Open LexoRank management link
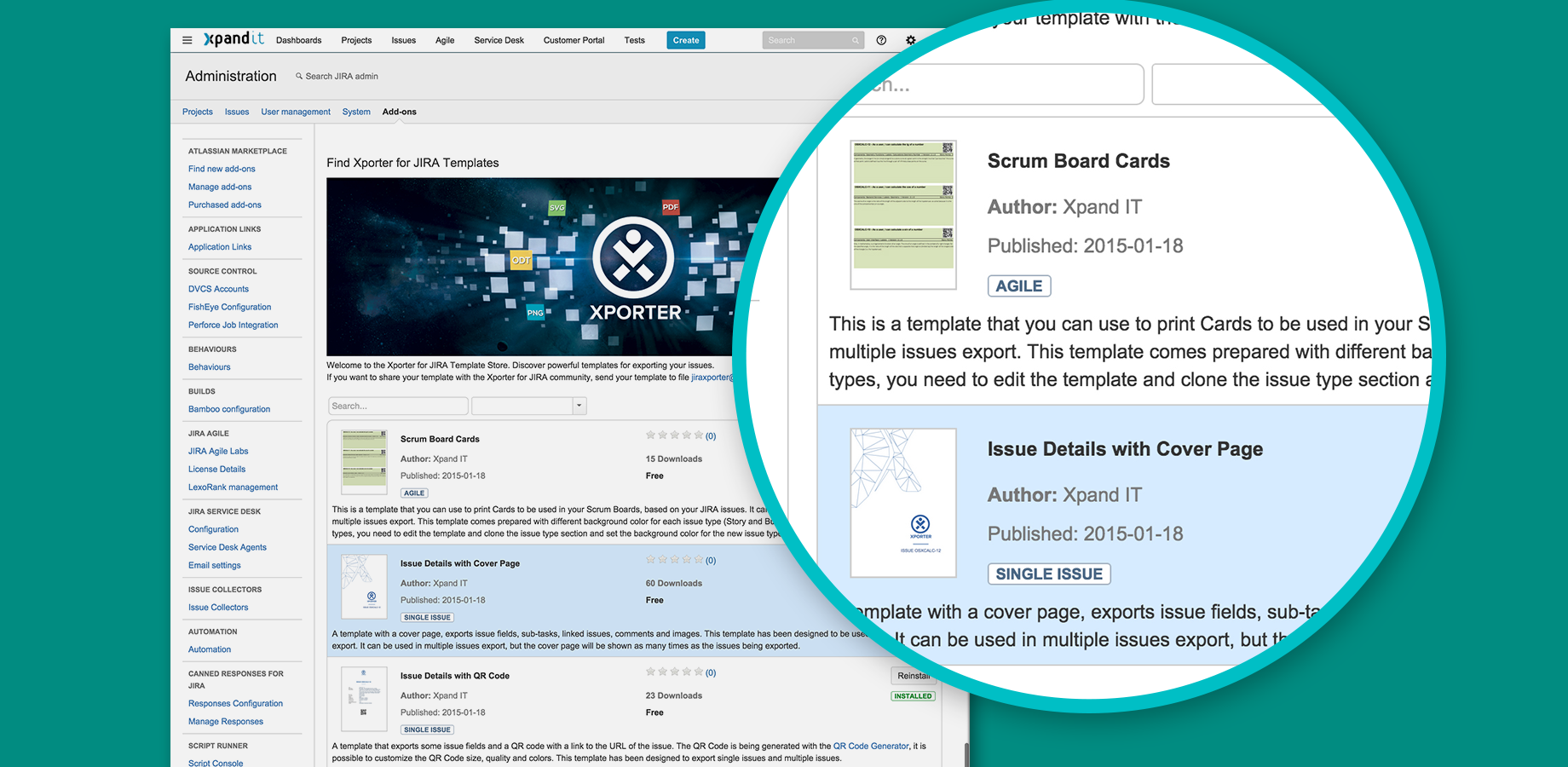 233,487
